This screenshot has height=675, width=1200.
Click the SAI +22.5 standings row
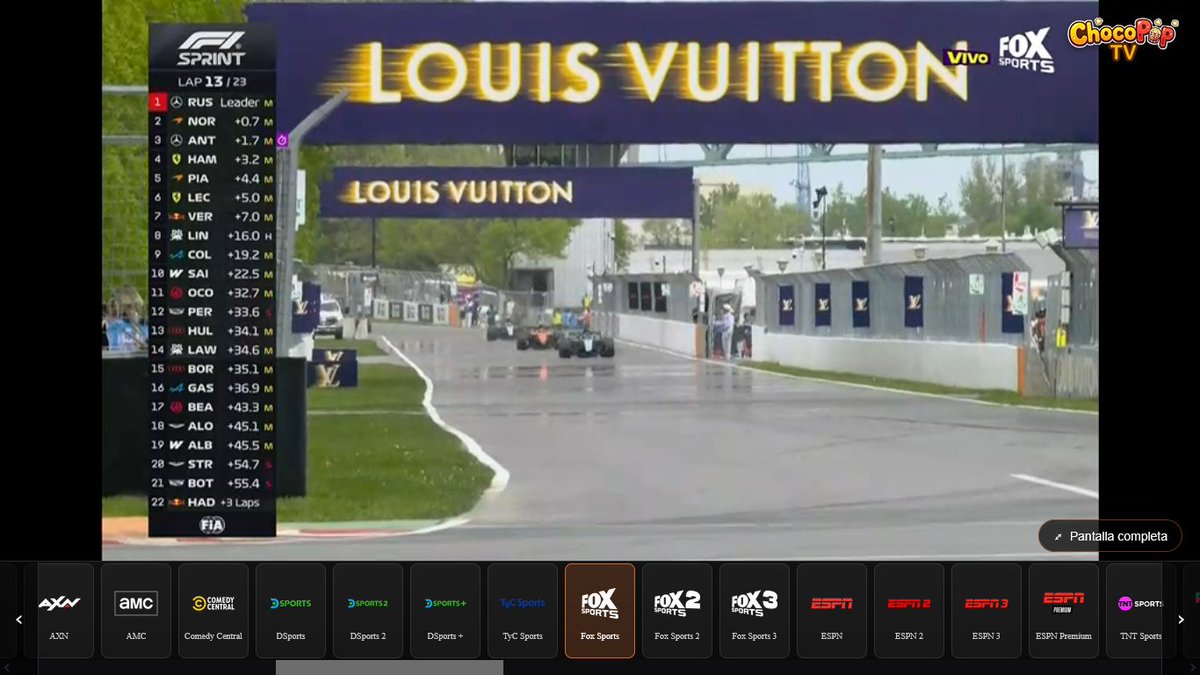pos(212,273)
